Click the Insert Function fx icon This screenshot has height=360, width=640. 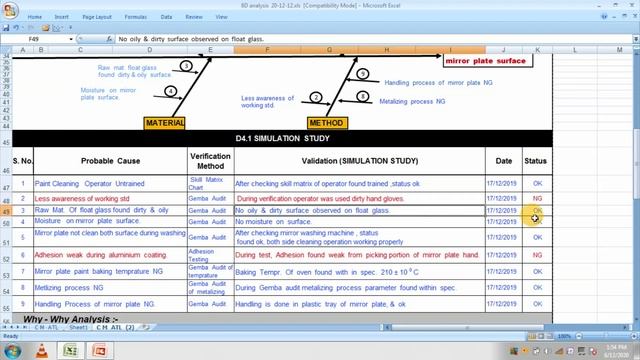[x=109, y=39]
